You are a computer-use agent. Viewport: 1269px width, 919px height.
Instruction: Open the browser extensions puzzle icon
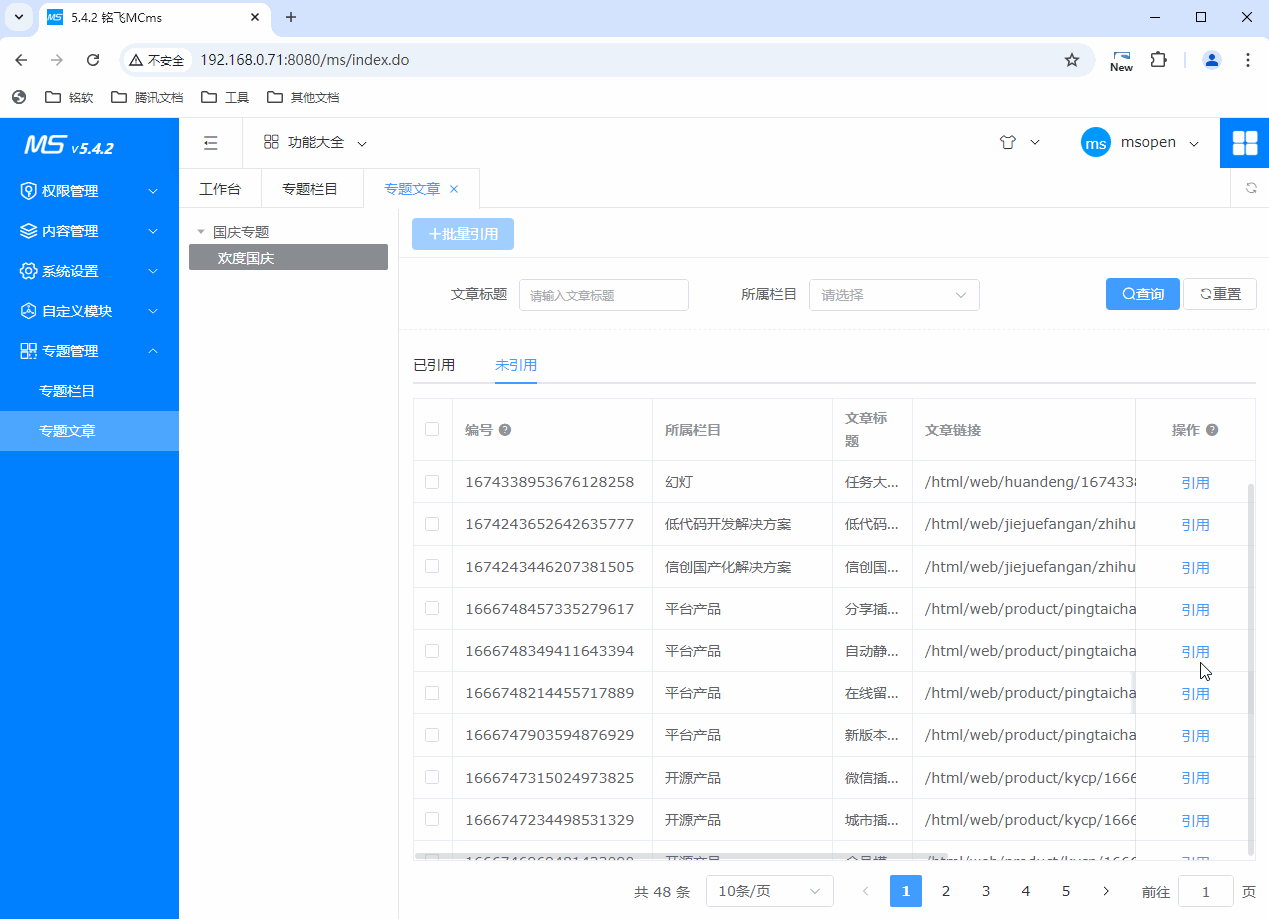click(x=1158, y=60)
